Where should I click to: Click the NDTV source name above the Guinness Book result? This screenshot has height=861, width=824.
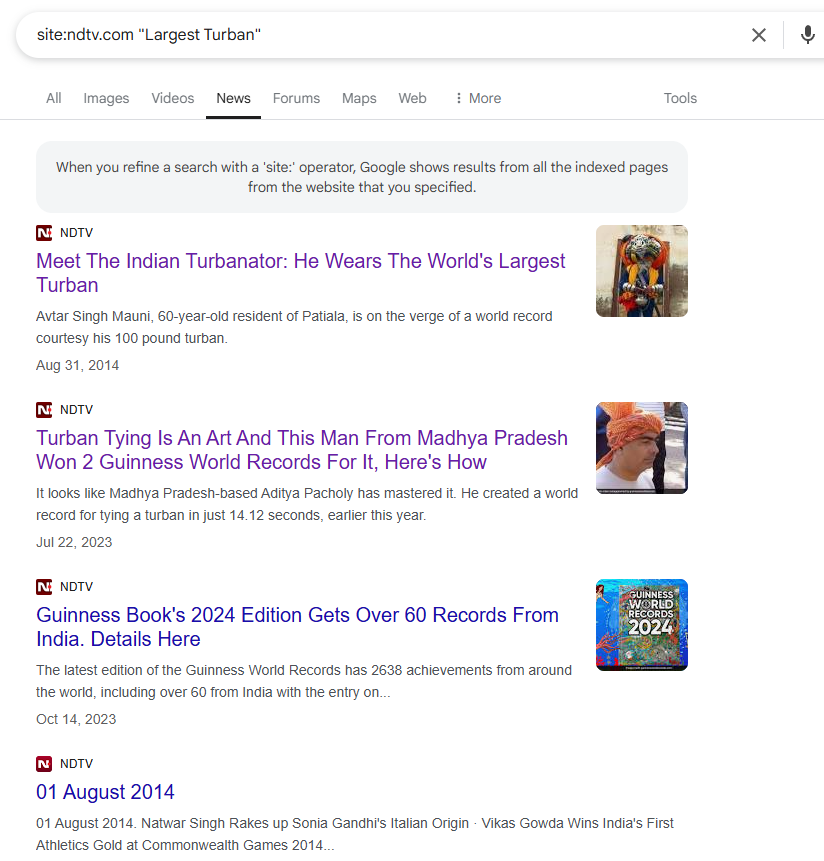[x=76, y=586]
